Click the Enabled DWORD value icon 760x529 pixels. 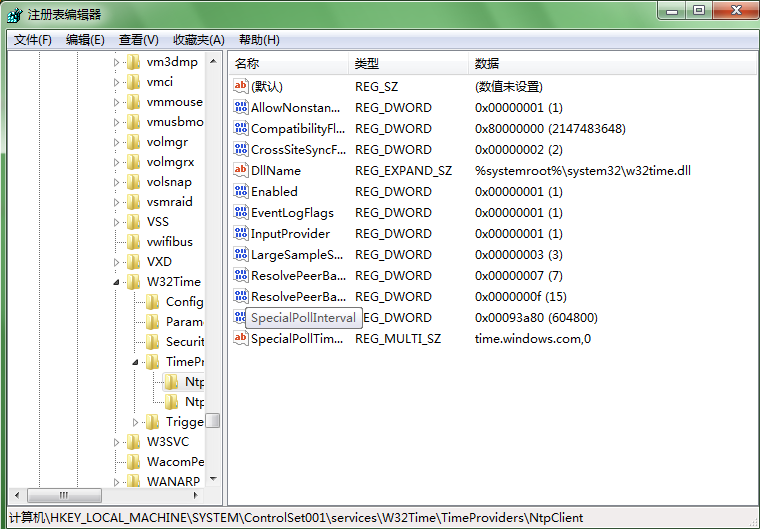coord(240,191)
